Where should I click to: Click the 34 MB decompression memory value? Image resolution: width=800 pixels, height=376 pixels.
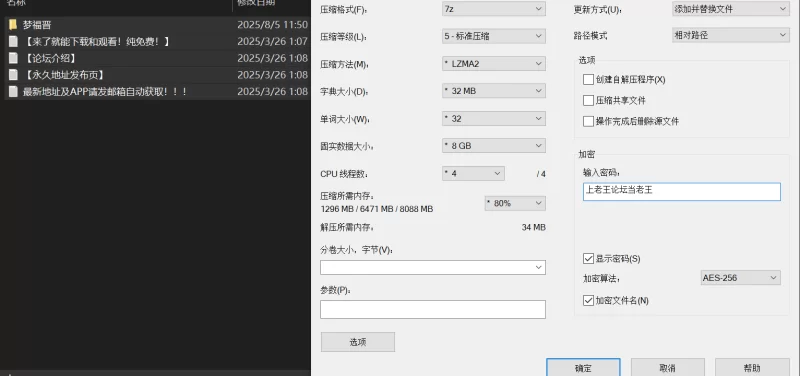pos(533,227)
